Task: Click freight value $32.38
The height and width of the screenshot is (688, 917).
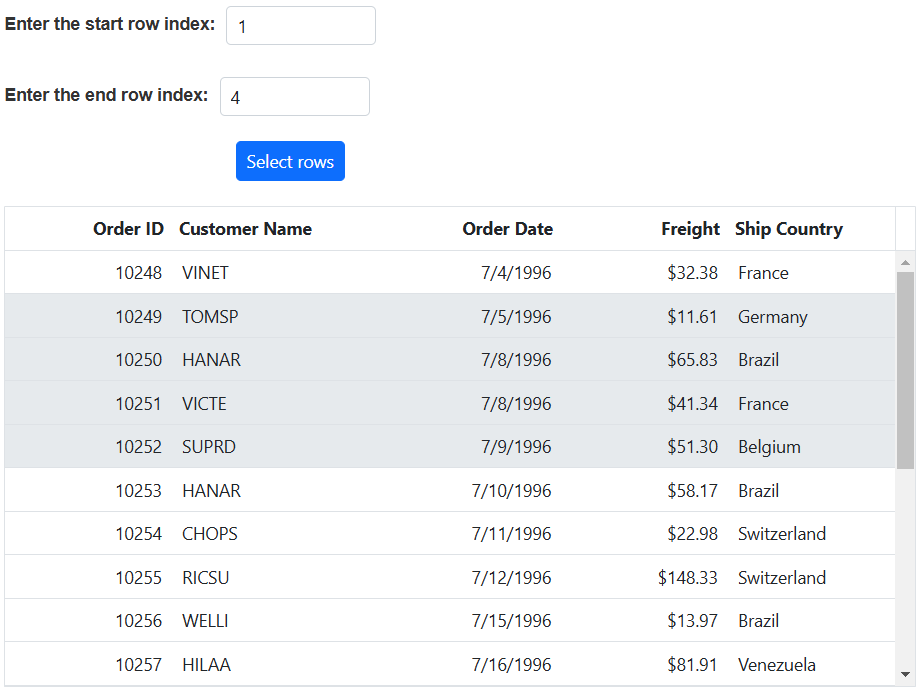Action: (x=692, y=273)
